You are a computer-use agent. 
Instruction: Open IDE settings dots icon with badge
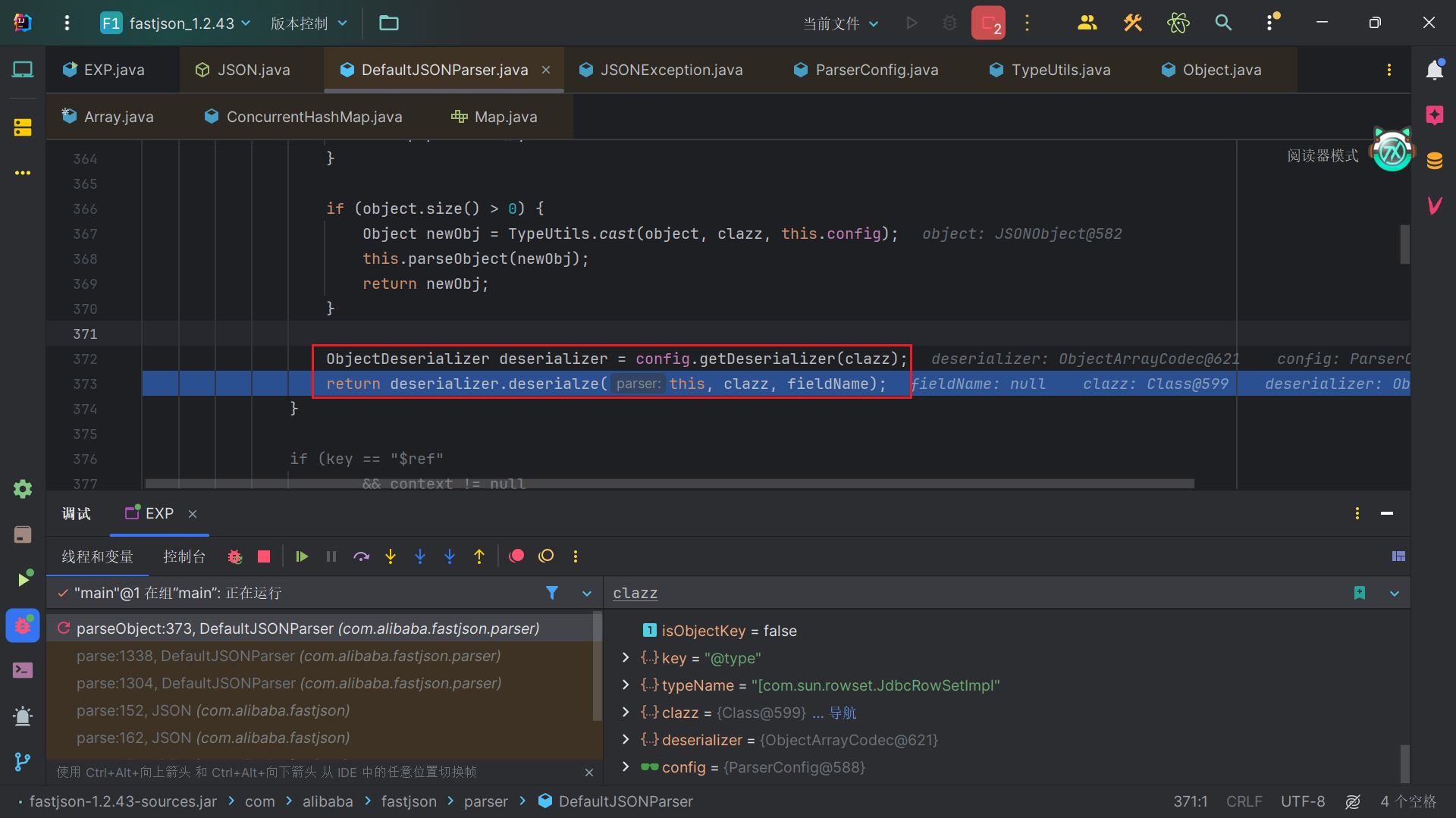[x=1271, y=23]
